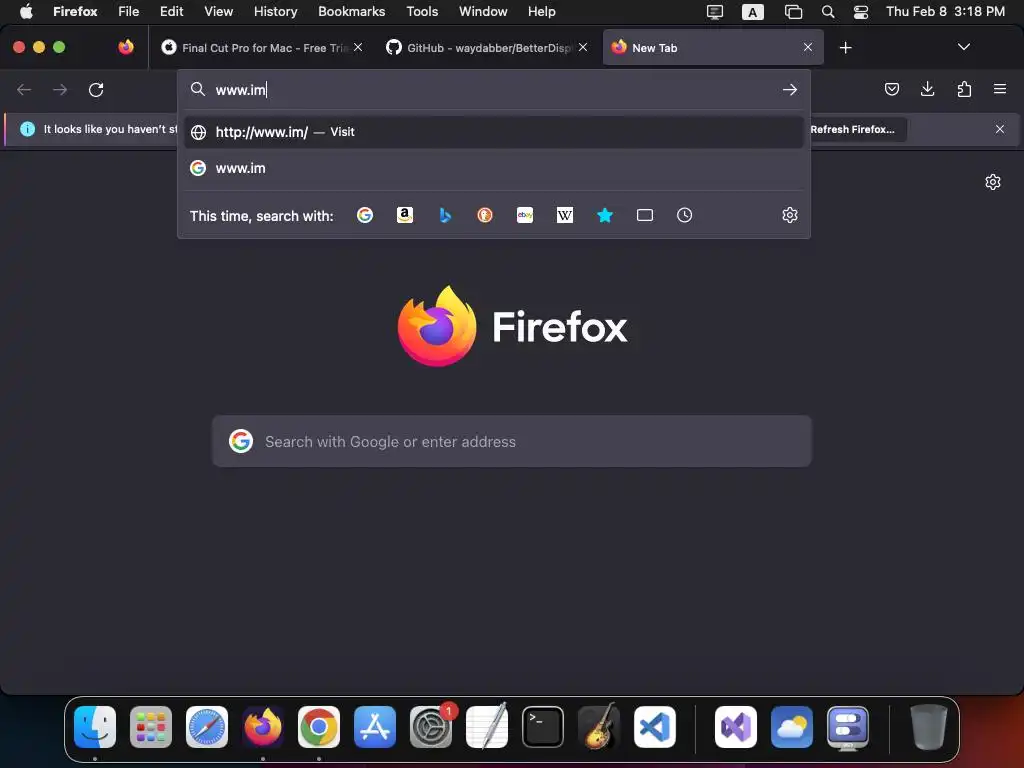The height and width of the screenshot is (768, 1024).
Task: Open the Bookmarks menu
Action: pyautogui.click(x=351, y=11)
